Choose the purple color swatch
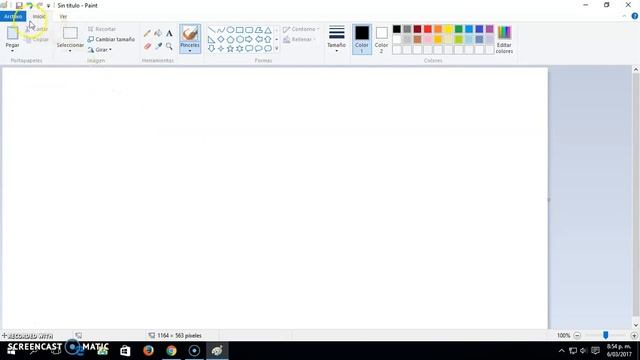640x360 pixels. (x=489, y=29)
